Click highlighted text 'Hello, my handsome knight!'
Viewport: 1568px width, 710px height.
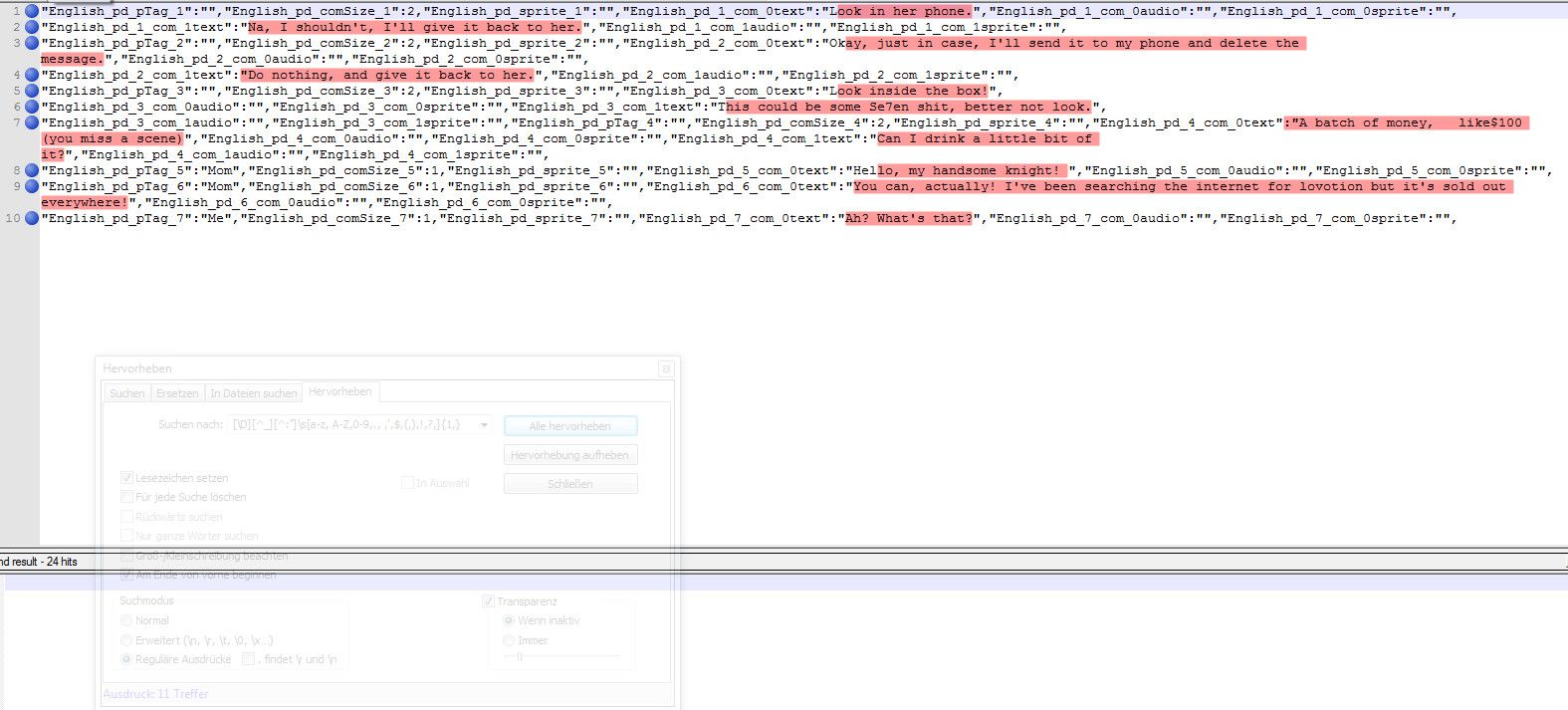tap(957, 170)
